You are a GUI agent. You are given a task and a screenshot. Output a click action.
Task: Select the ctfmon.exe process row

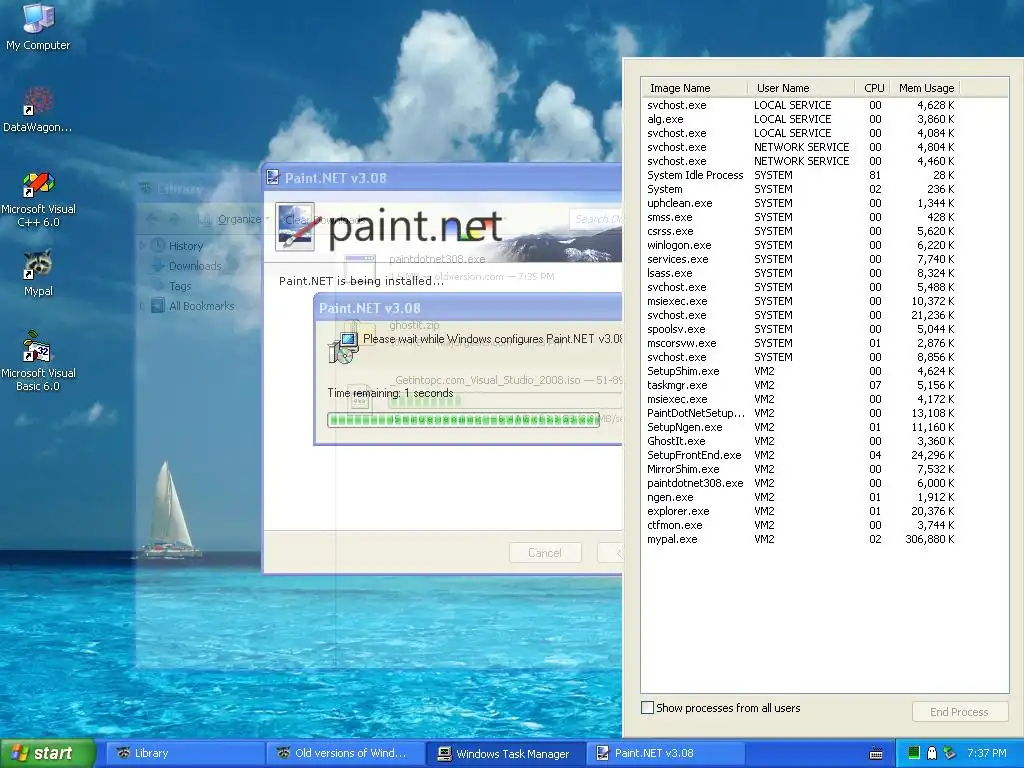[801, 525]
